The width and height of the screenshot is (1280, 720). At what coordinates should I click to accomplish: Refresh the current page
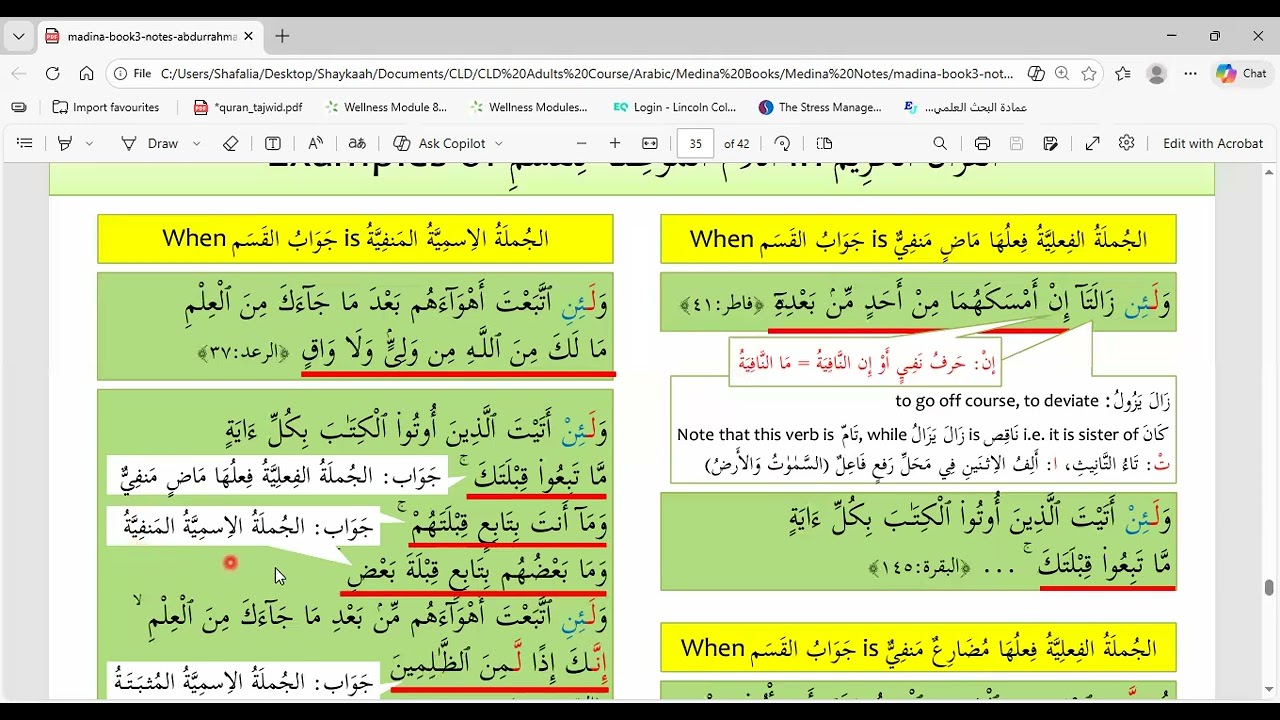(x=53, y=73)
